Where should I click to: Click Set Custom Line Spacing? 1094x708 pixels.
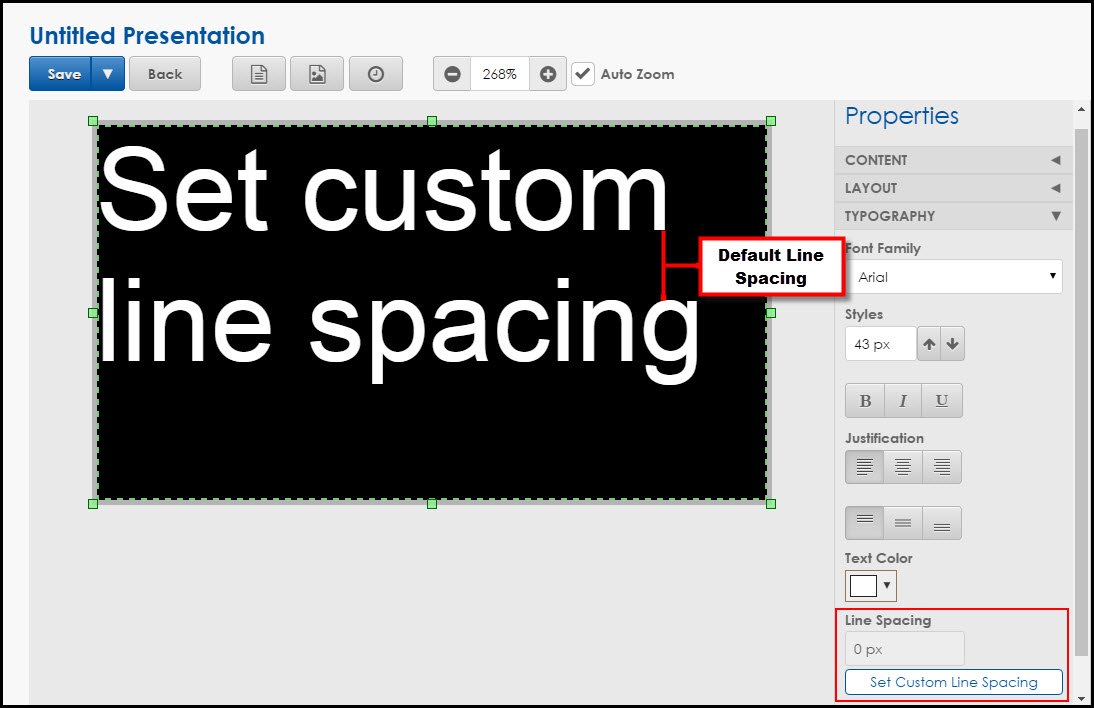point(953,681)
